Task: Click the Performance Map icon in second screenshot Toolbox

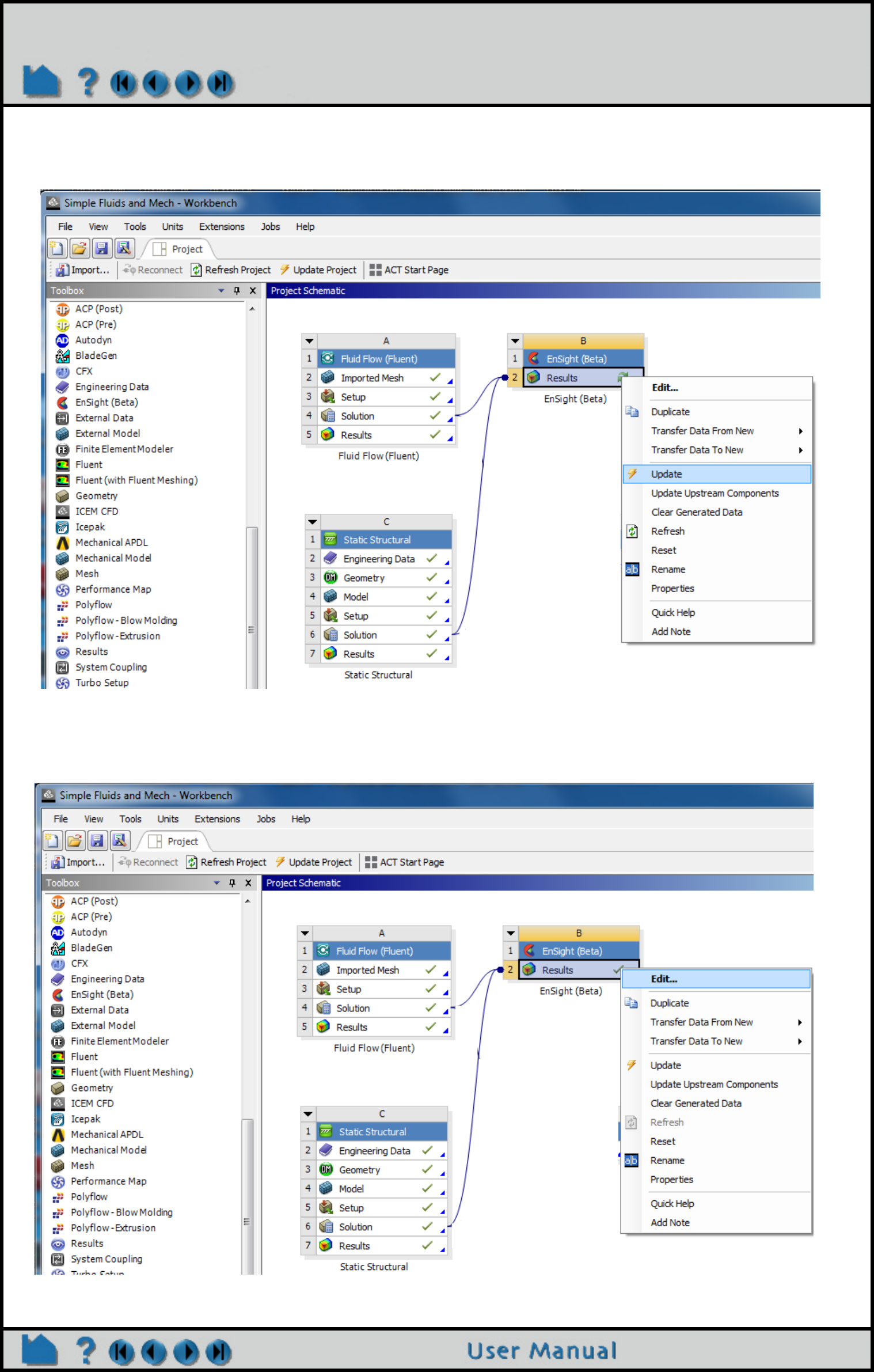Action: [x=58, y=1181]
